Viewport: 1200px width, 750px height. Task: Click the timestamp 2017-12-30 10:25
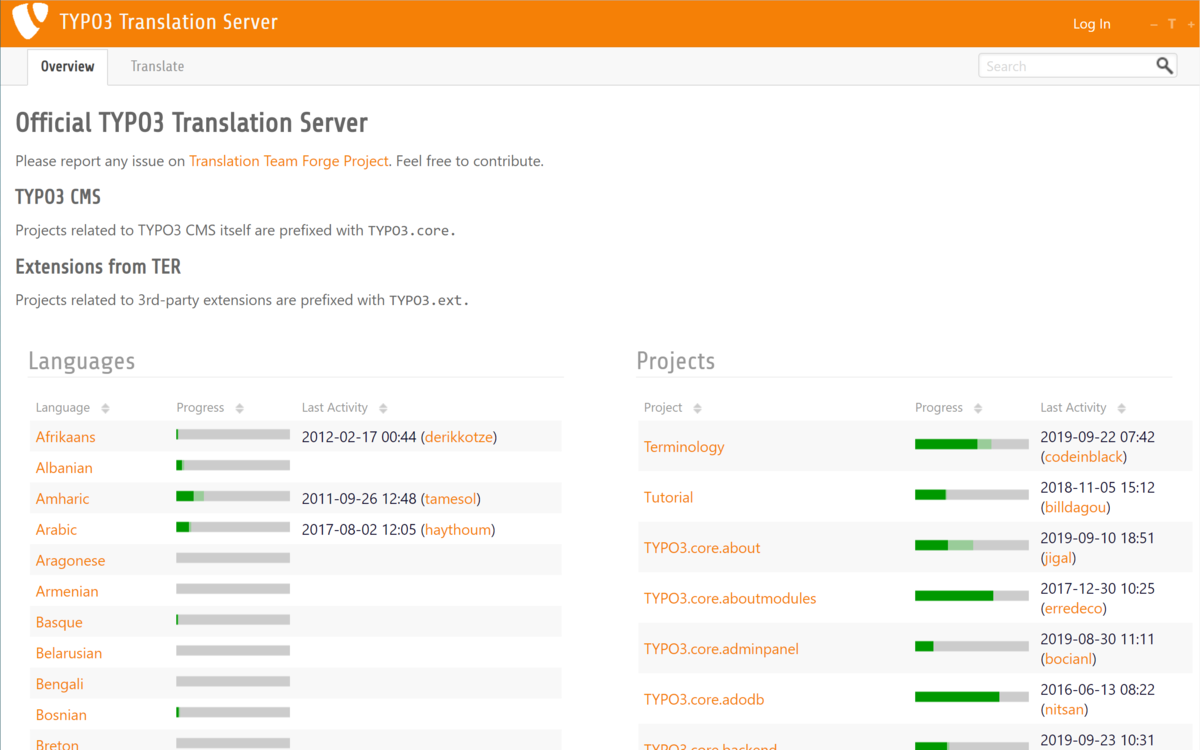coord(1098,589)
